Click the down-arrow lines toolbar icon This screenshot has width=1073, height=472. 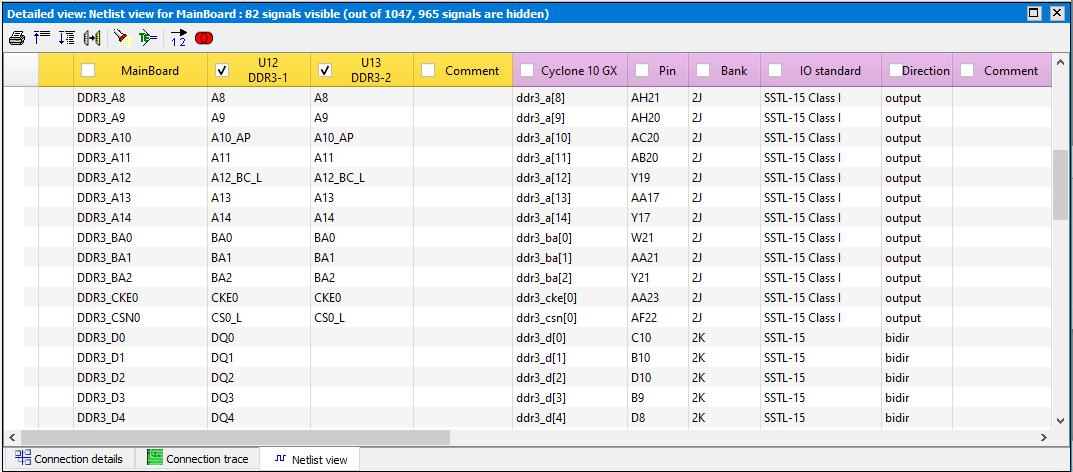(66, 38)
